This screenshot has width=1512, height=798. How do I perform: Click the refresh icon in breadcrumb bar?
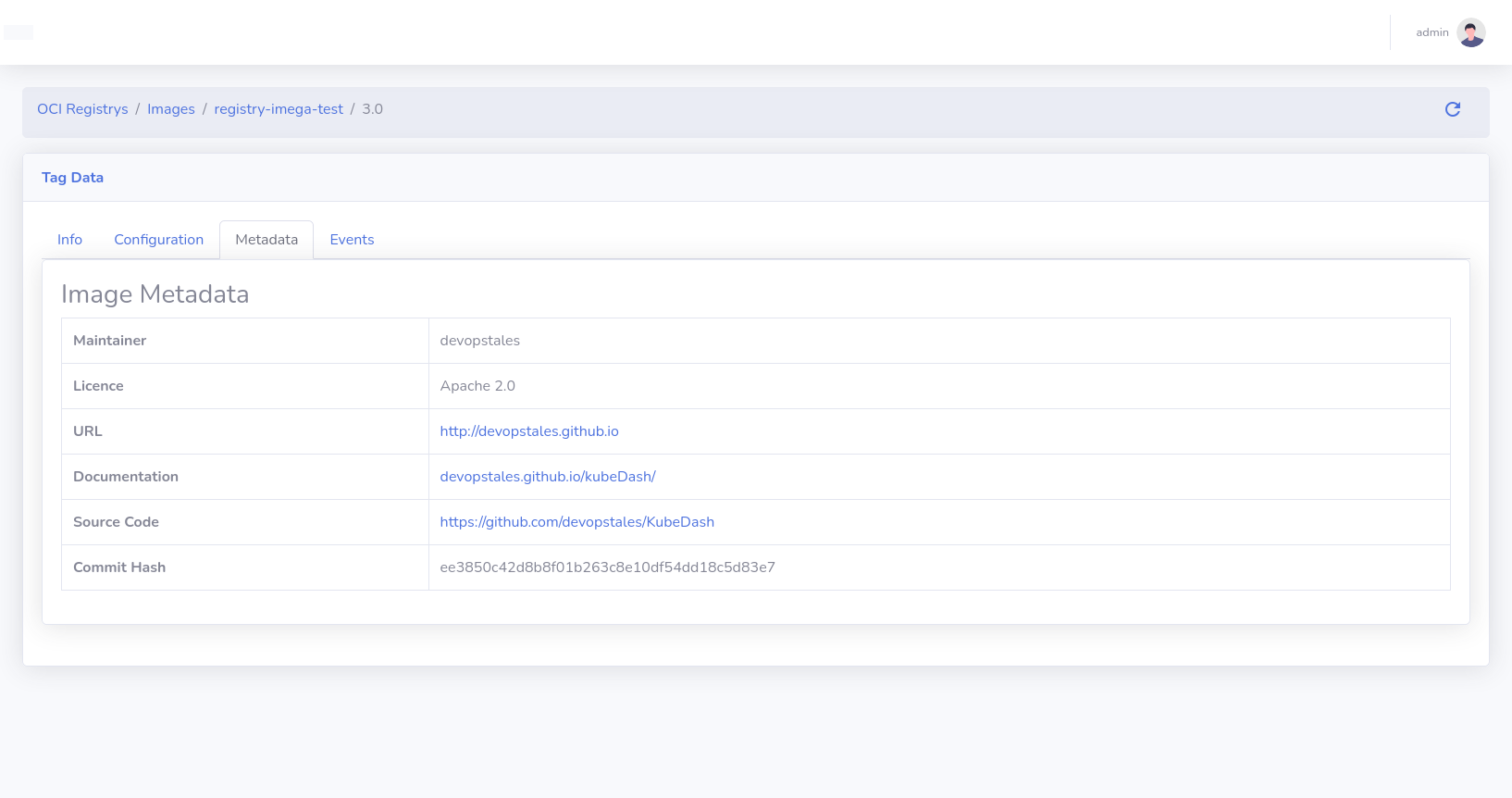tap(1452, 109)
